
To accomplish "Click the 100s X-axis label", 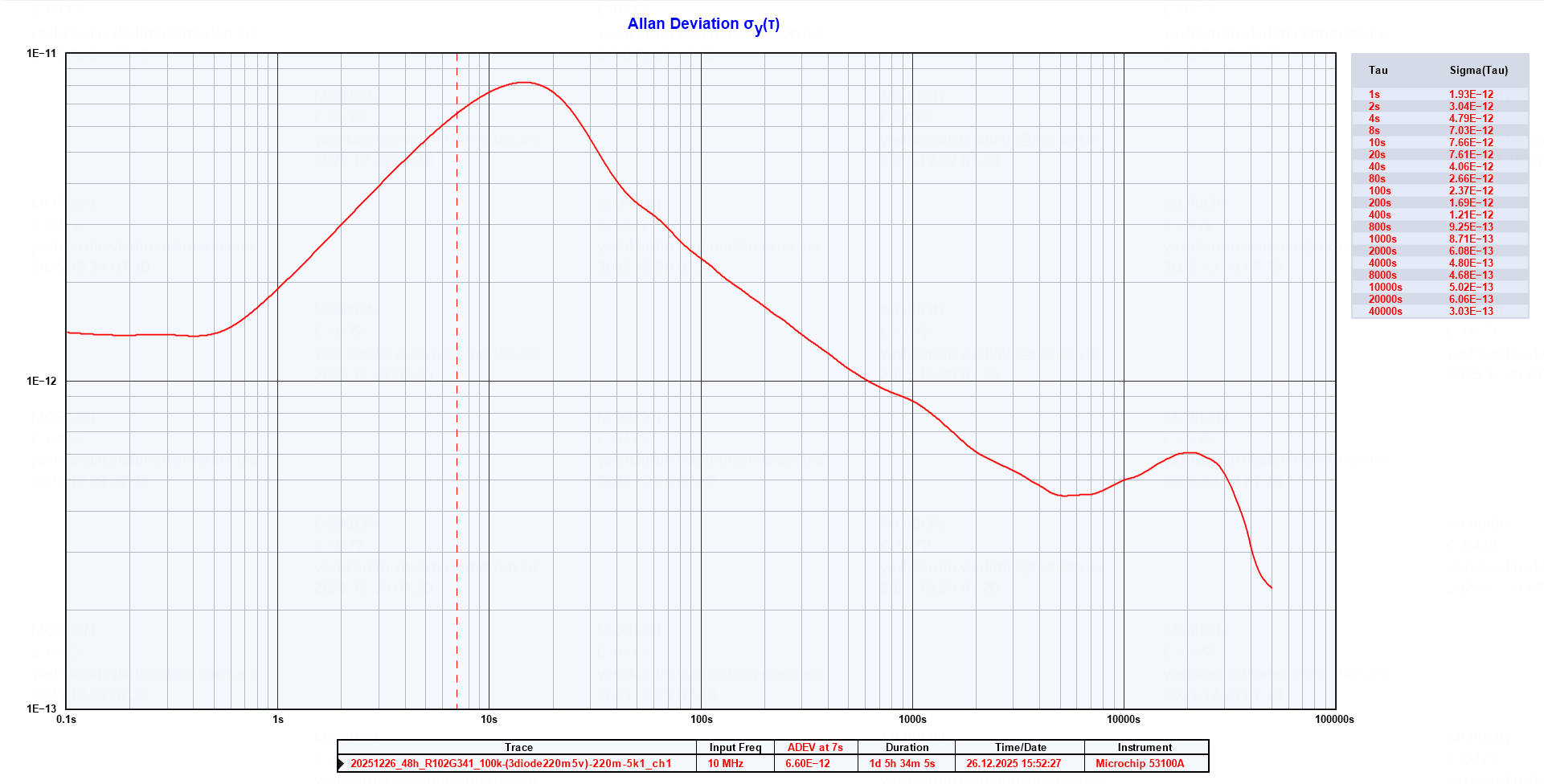I will pos(701,719).
